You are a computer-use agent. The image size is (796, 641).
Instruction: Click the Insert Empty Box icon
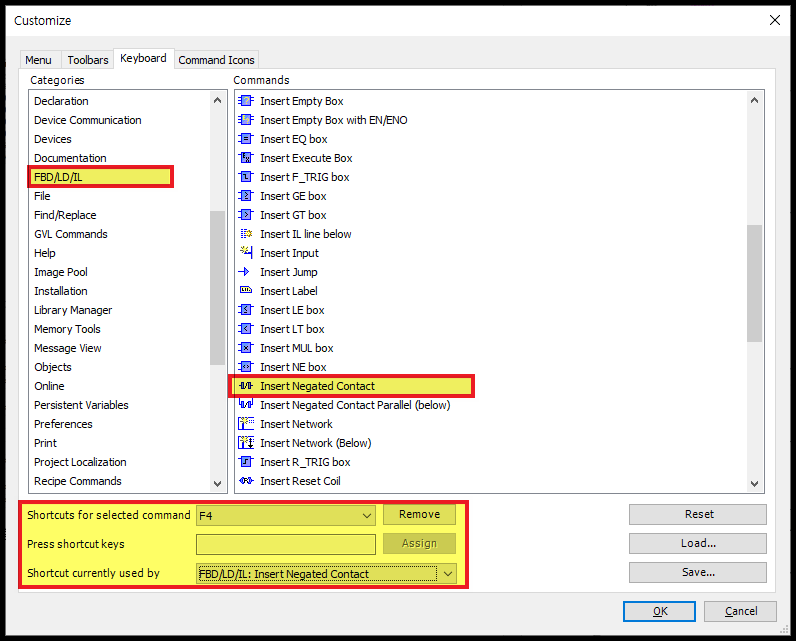(246, 100)
